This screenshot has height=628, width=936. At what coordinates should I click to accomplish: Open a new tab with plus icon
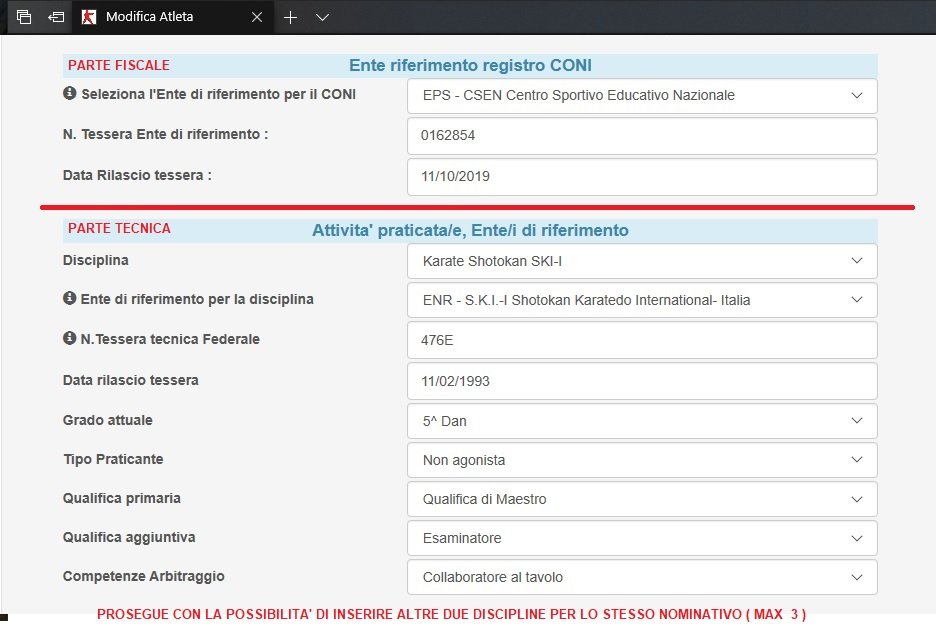[290, 17]
